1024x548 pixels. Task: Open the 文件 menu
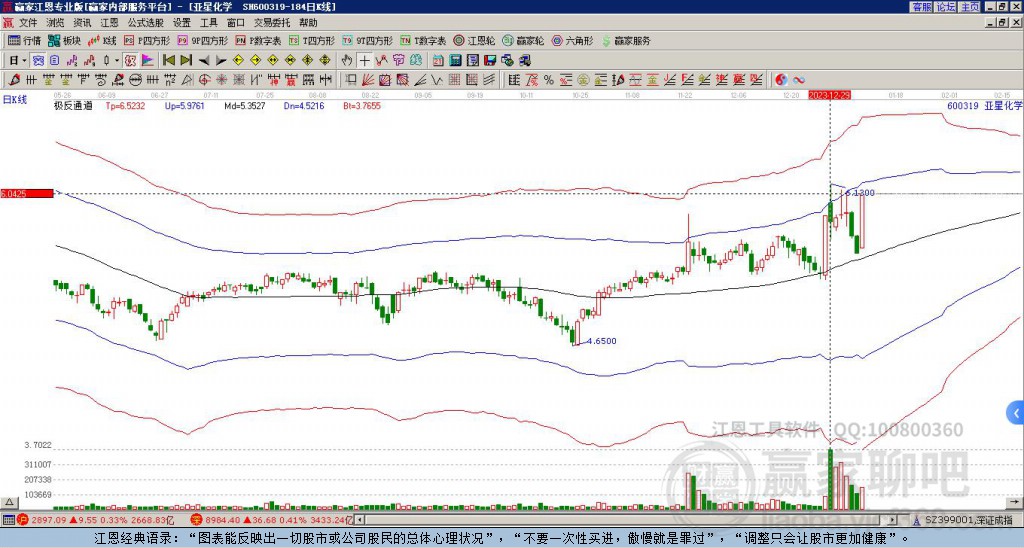(28, 23)
